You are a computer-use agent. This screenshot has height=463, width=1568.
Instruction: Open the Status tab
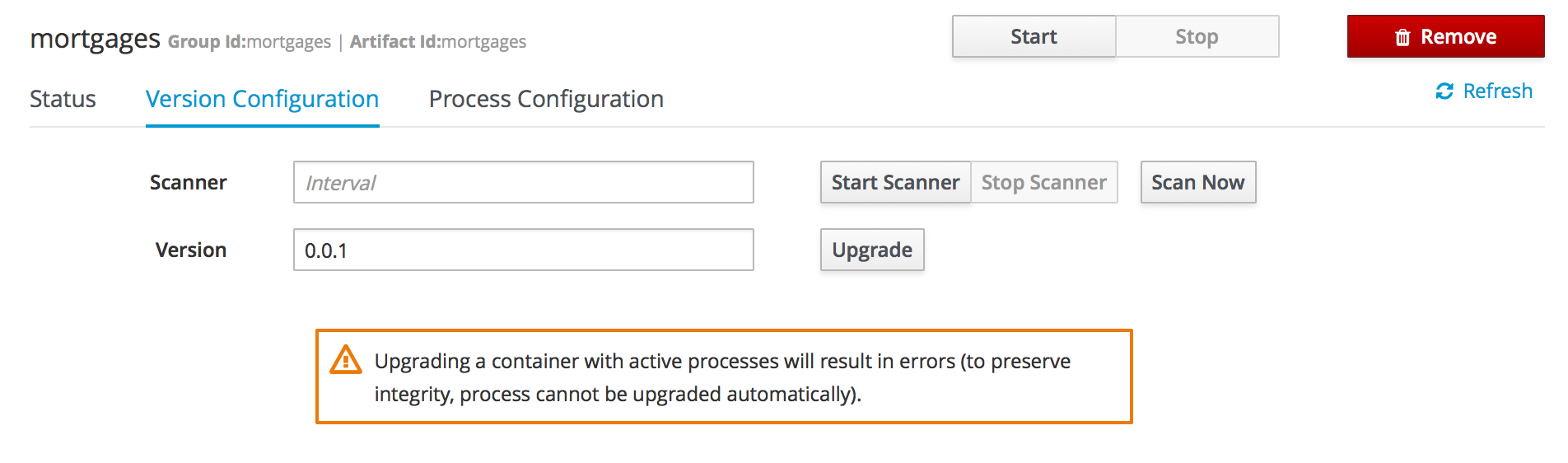63,99
